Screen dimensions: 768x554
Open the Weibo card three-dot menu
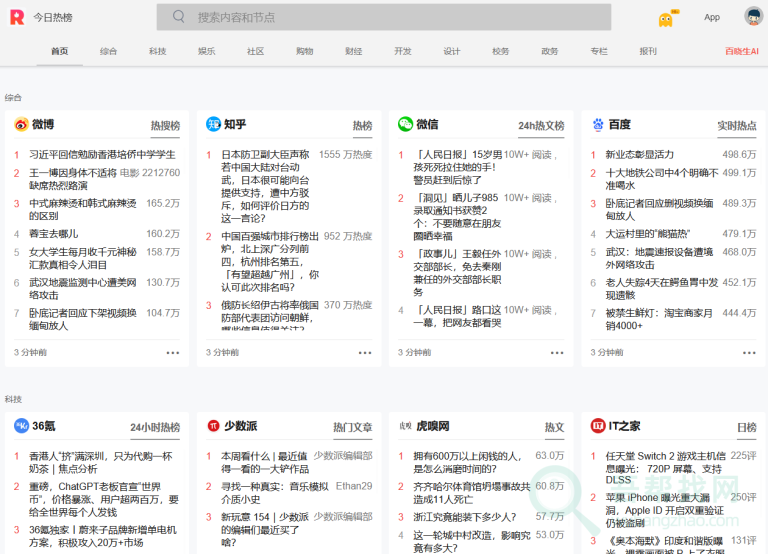tap(173, 353)
